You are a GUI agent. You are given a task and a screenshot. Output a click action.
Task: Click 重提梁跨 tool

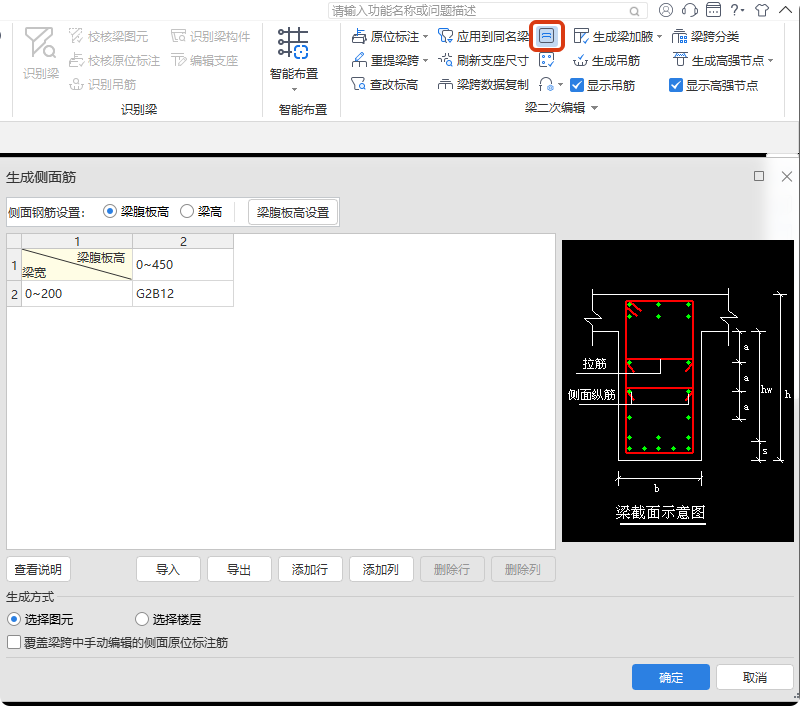386,61
